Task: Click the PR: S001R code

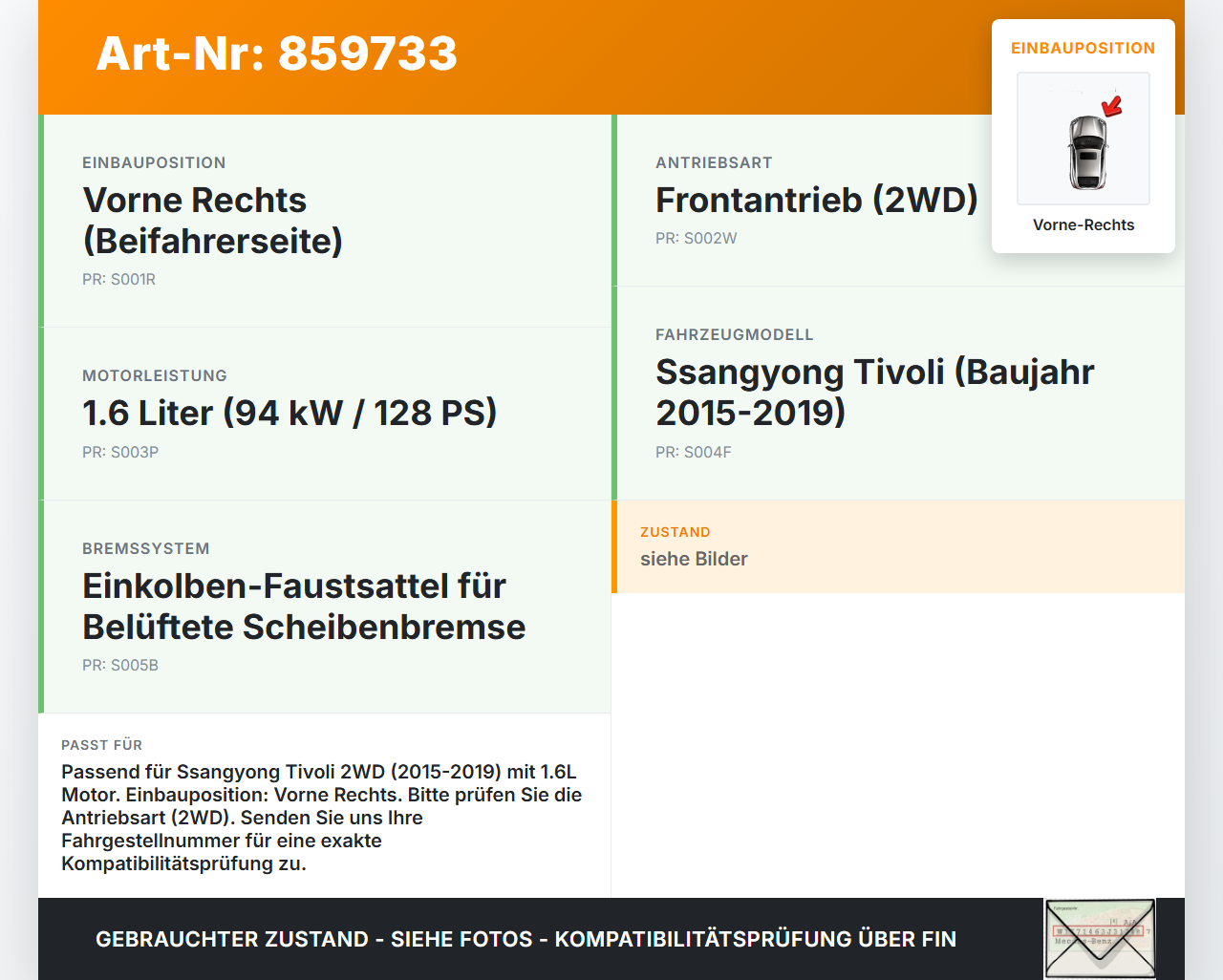Action: pyautogui.click(x=118, y=279)
